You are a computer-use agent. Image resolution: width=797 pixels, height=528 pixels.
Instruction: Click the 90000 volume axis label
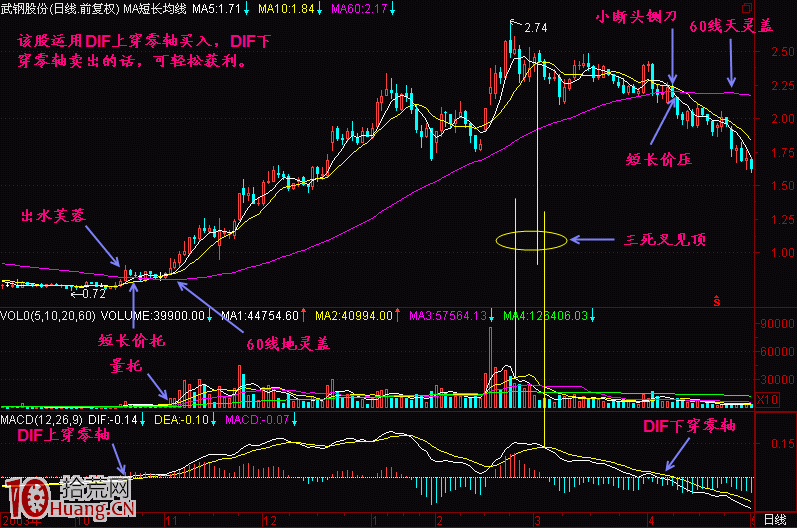tap(777, 324)
